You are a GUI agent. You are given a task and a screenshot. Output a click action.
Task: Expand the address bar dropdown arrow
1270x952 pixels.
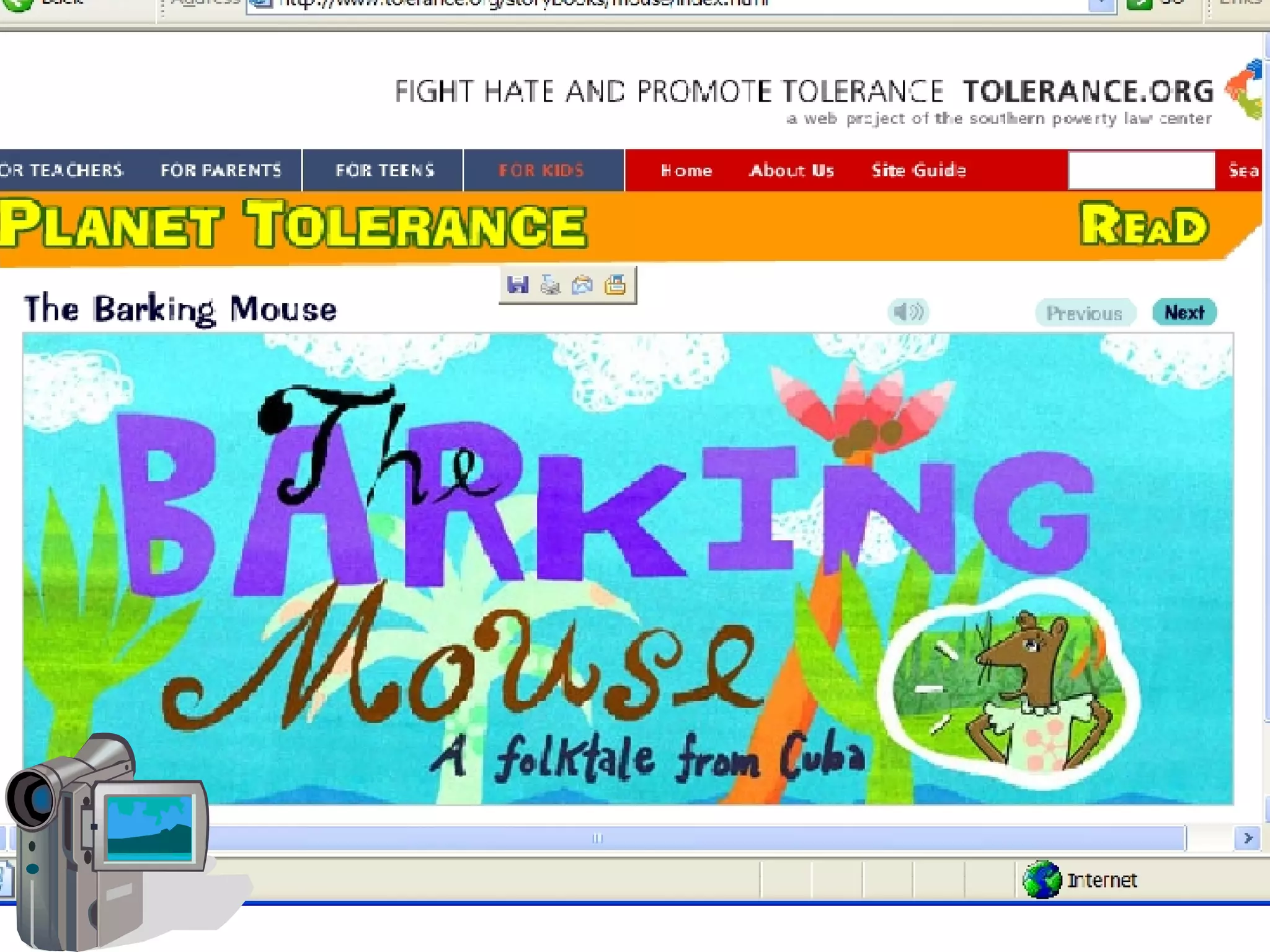tap(1102, 5)
